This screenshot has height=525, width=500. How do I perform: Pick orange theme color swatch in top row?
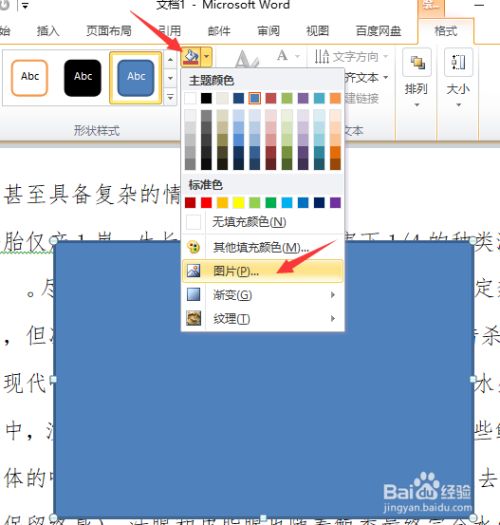pos(335,98)
